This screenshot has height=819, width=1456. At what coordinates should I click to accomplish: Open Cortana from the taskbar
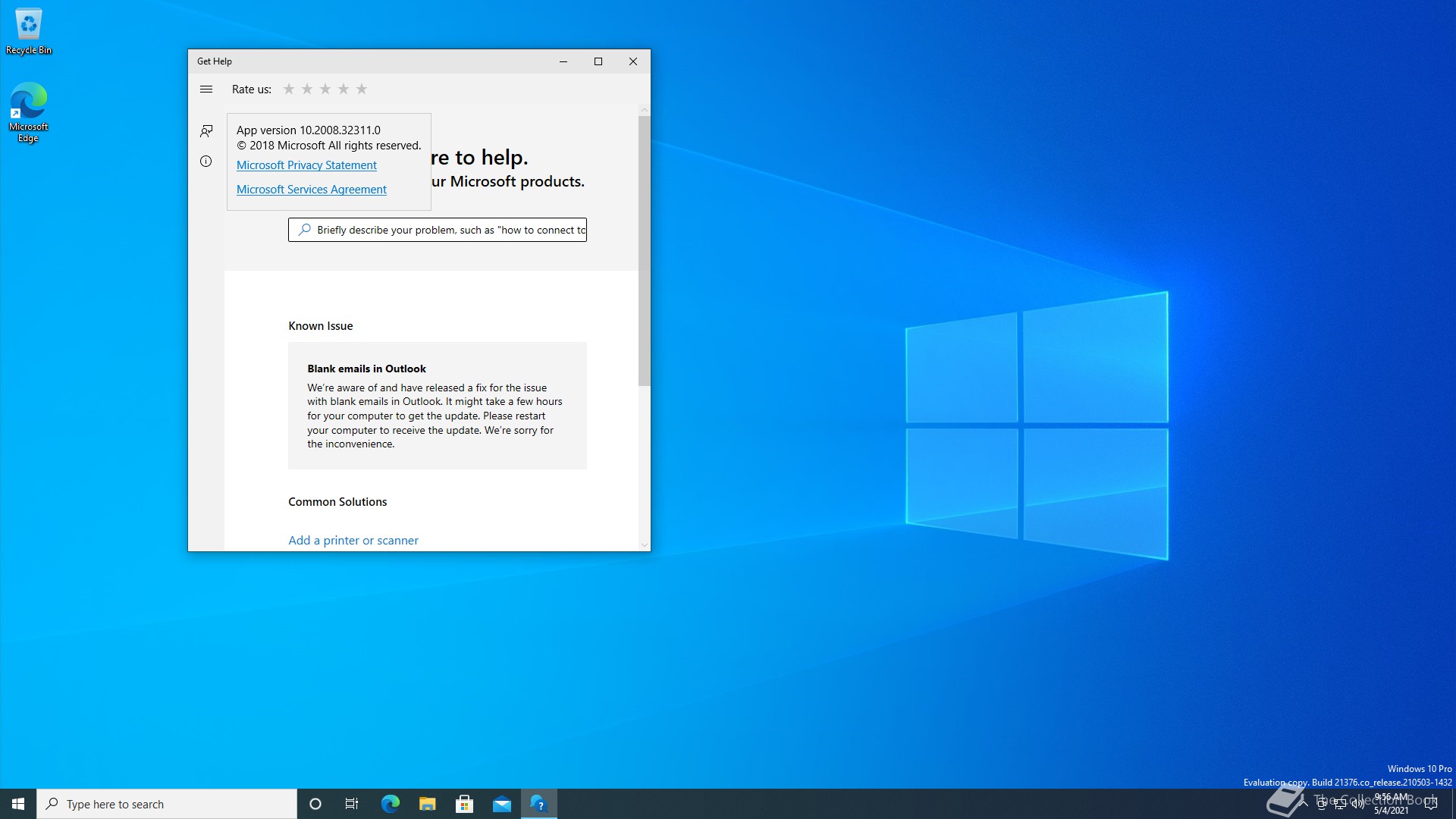point(315,804)
